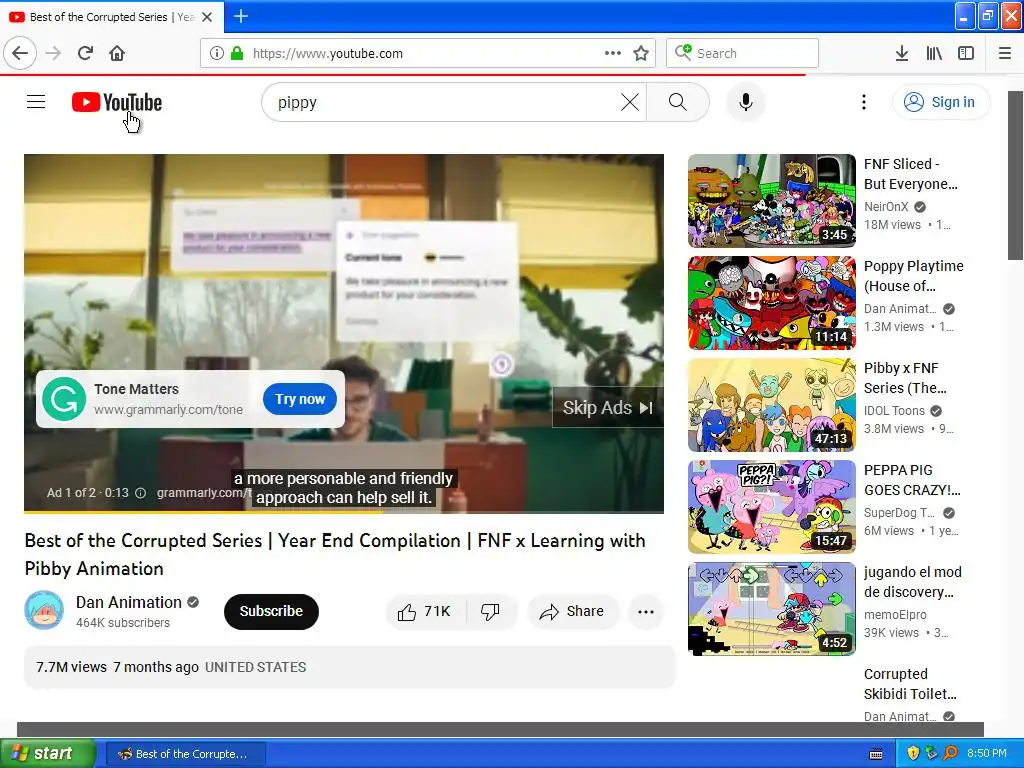Open Pibby x FNF Series thumbnail
The height and width of the screenshot is (768, 1024).
pos(771,405)
